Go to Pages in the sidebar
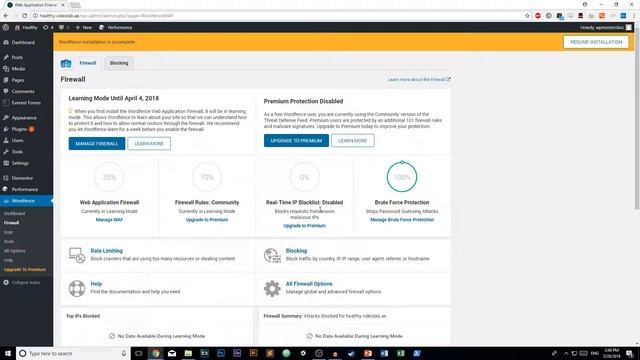The height and width of the screenshot is (360, 640). pyautogui.click(x=18, y=80)
